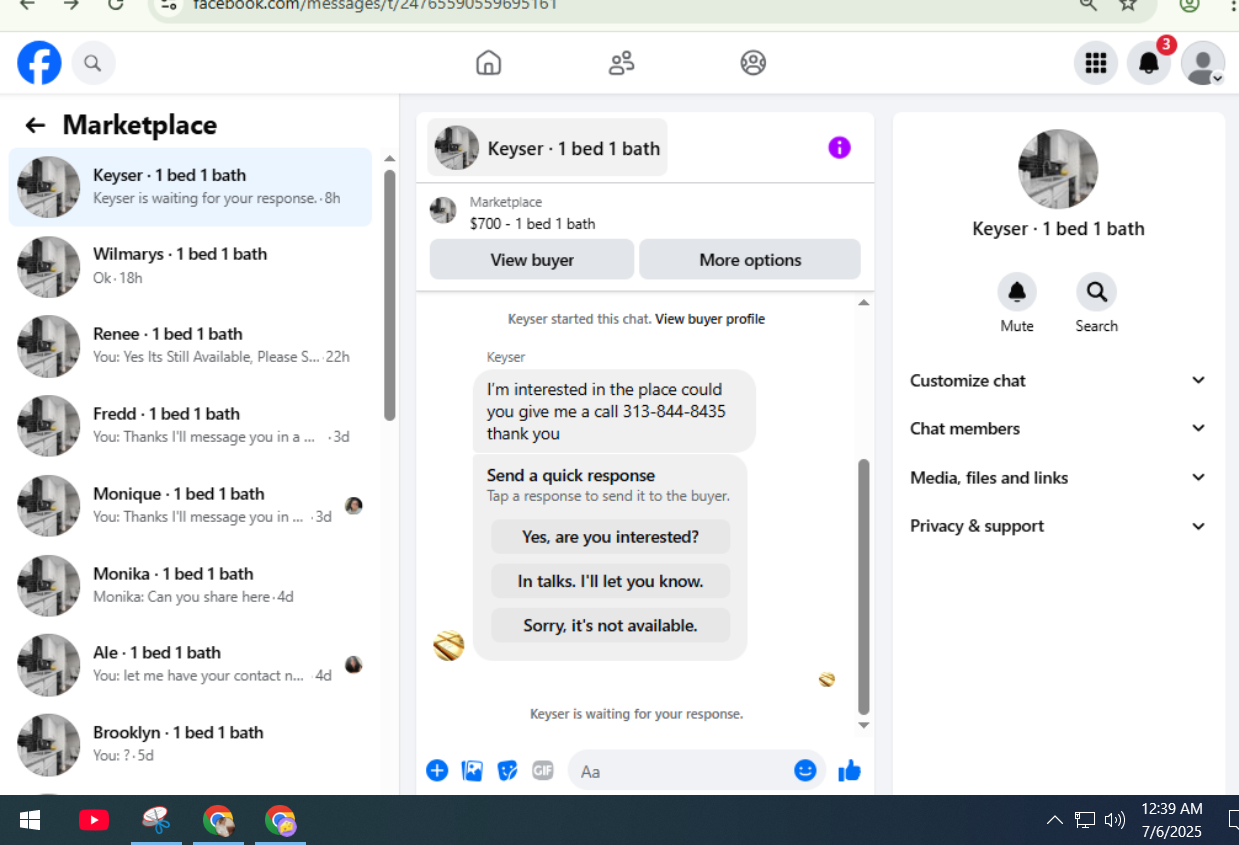The height and width of the screenshot is (845, 1239).
Task: Click View buyer button
Action: tap(532, 260)
